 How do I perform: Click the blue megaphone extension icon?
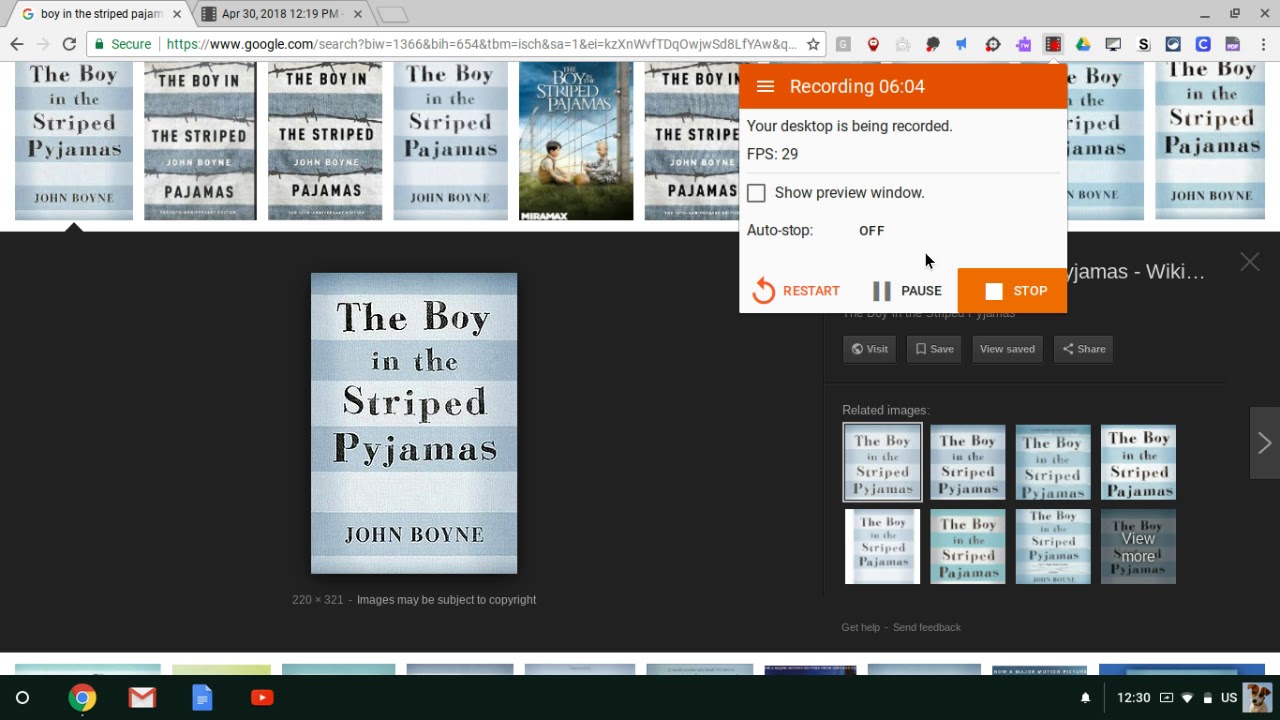(963, 44)
